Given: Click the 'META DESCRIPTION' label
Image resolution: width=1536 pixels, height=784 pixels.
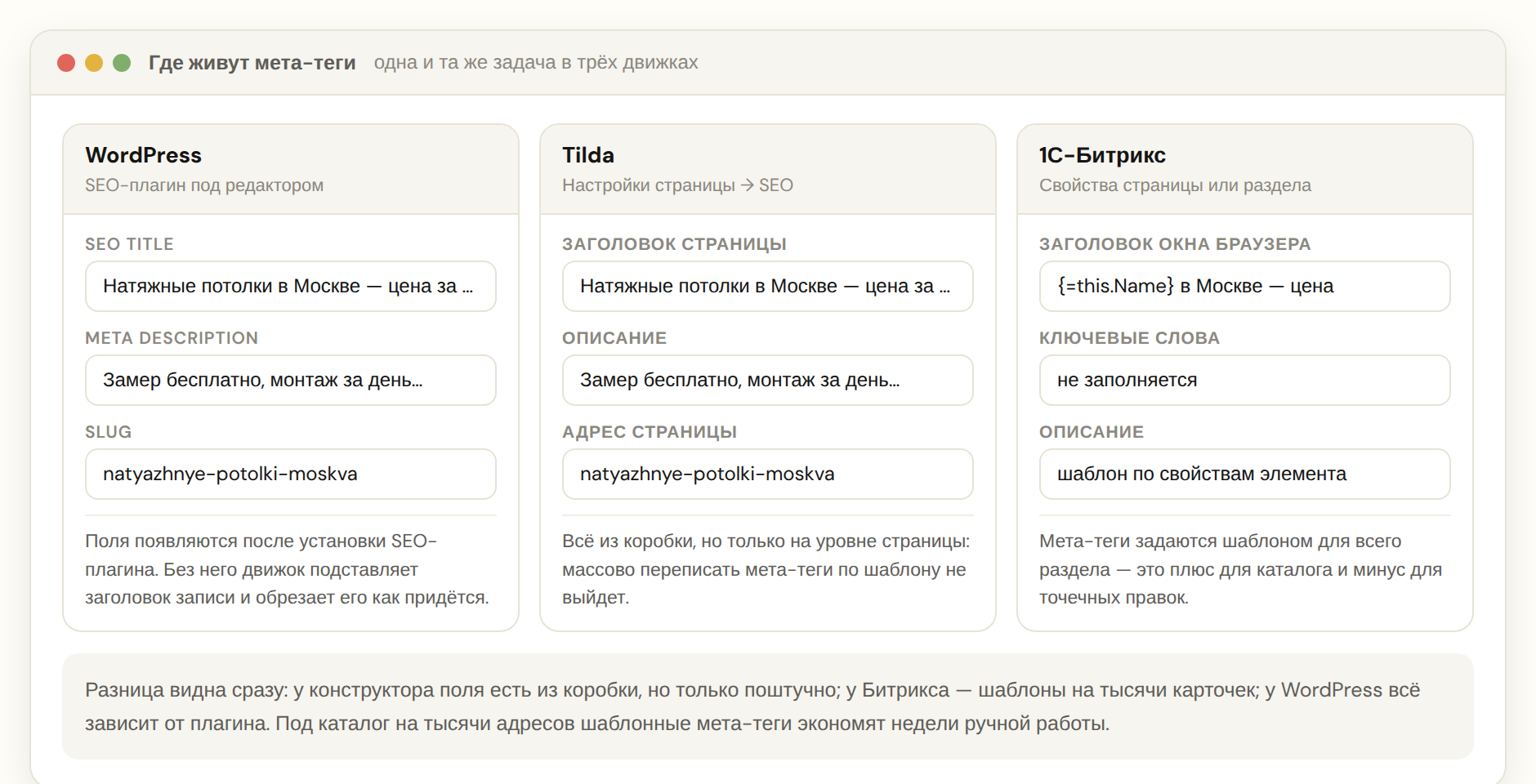Looking at the screenshot, I should coord(172,338).
